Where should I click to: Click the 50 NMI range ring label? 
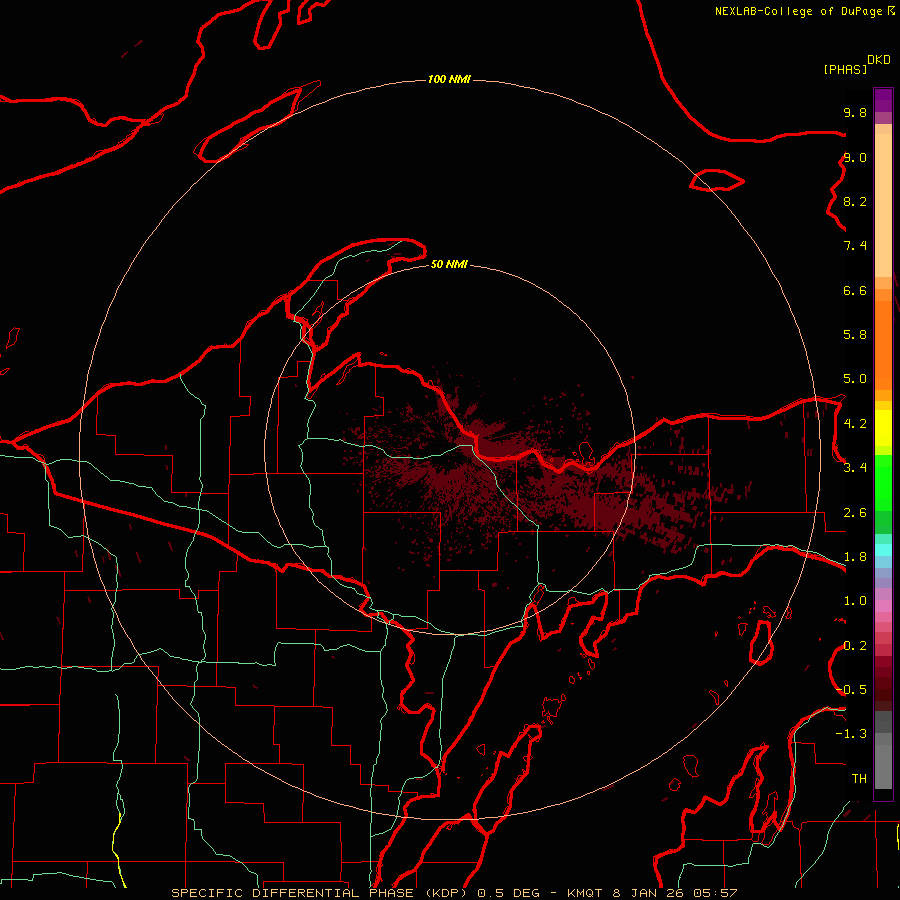449,264
